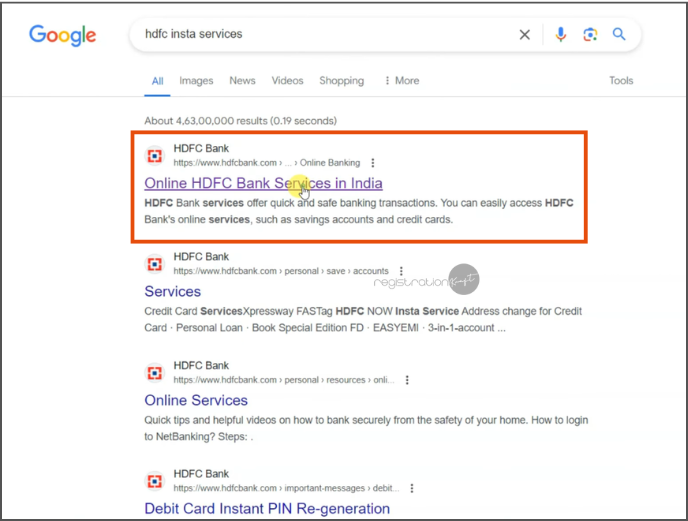The height and width of the screenshot is (521, 688).
Task: Click HDFC favicon of Online Services result
Action: [x=154, y=373]
